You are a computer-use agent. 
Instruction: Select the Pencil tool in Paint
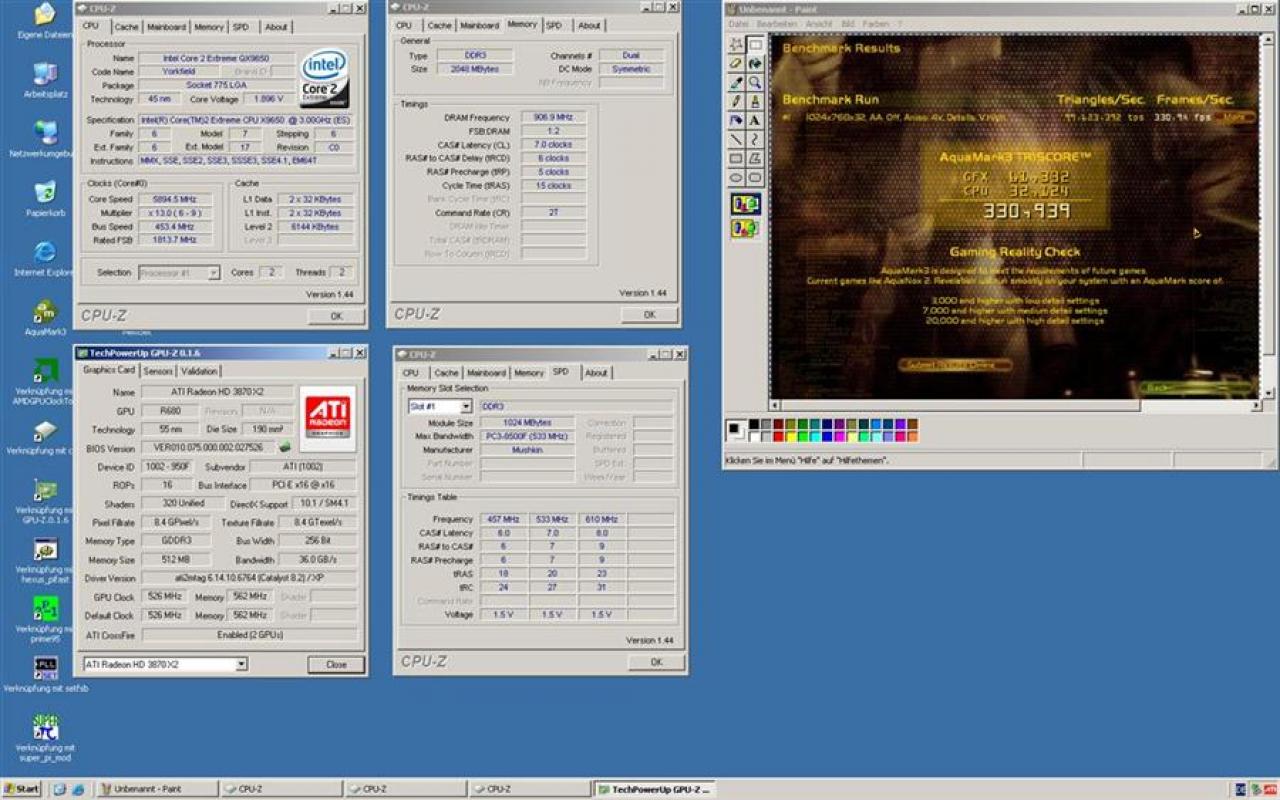(736, 101)
